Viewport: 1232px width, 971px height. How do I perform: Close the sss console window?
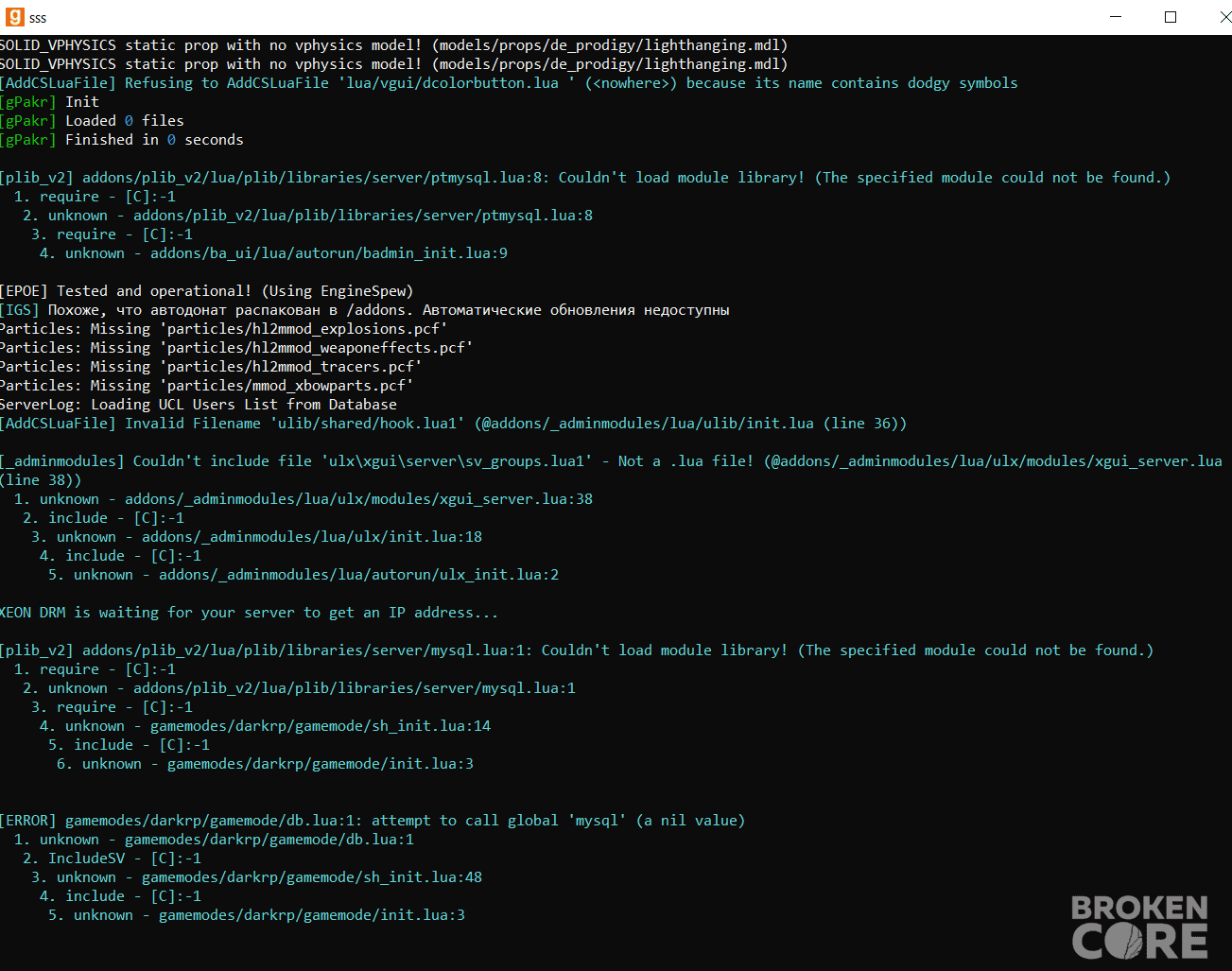coord(1224,17)
